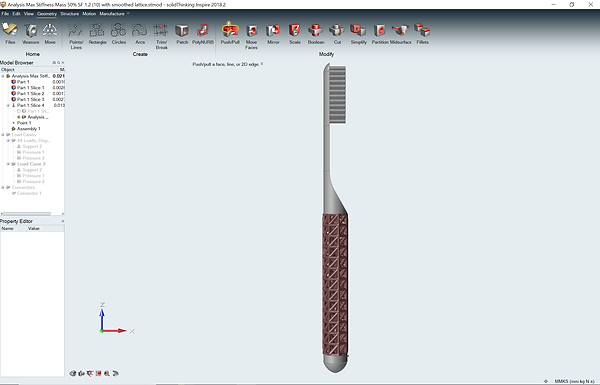Open the Structure ribbon tab
The width and height of the screenshot is (600, 385).
69,14
